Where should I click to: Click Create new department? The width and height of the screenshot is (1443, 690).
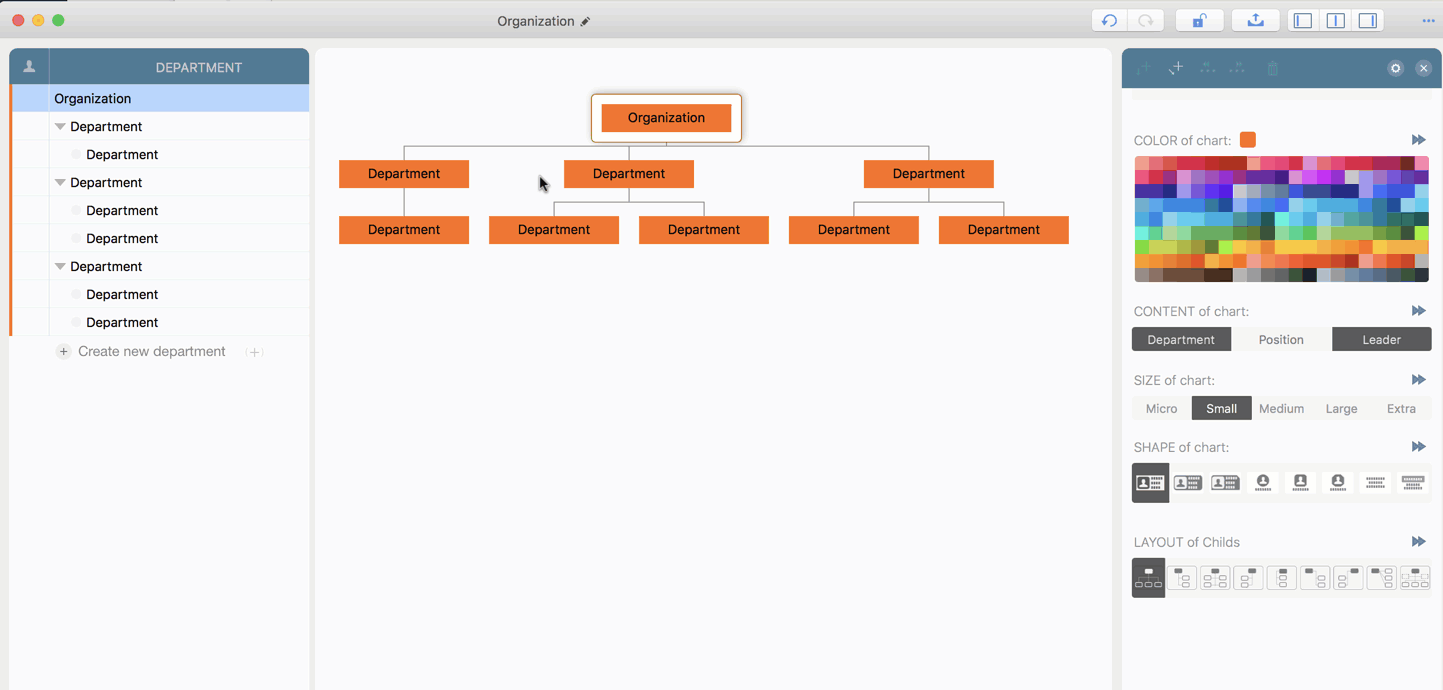151,352
